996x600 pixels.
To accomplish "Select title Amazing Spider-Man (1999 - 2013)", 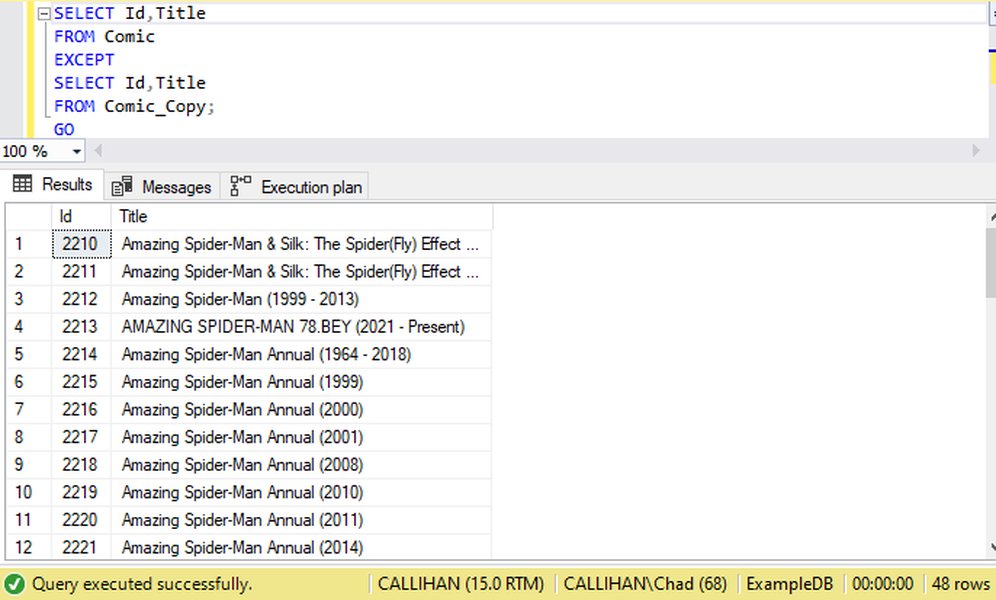I will pyautogui.click(x=301, y=299).
